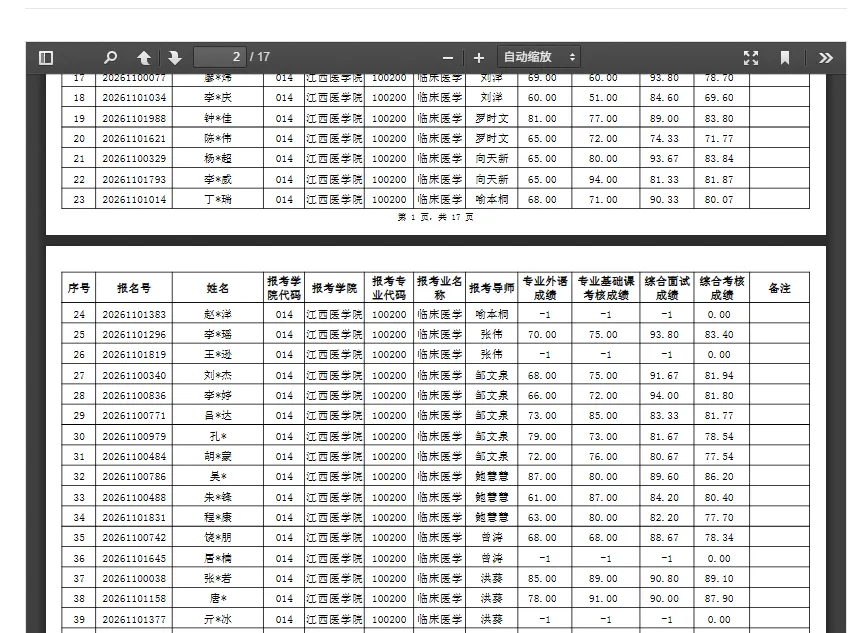Click the name 钟*佳 in row 19

point(218,119)
